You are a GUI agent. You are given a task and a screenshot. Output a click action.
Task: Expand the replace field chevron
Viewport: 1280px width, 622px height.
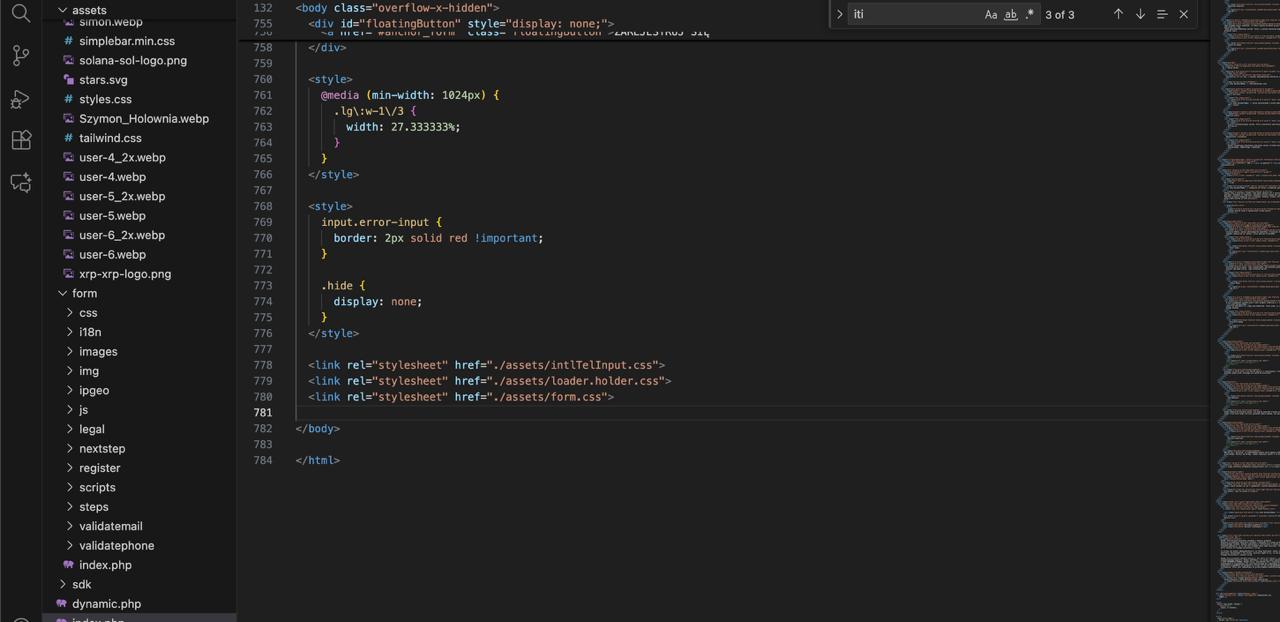click(x=839, y=14)
